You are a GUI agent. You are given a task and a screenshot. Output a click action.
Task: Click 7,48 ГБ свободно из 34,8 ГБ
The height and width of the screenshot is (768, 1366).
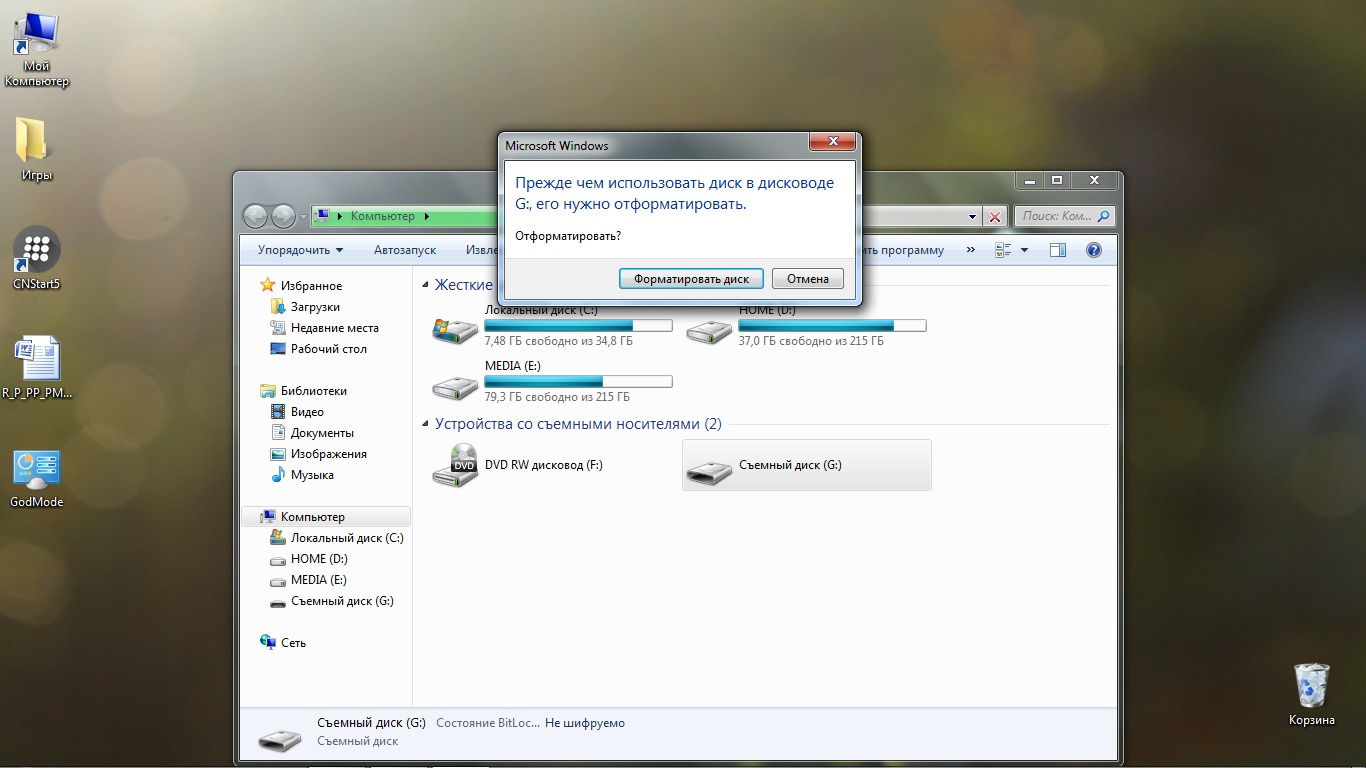coord(559,341)
